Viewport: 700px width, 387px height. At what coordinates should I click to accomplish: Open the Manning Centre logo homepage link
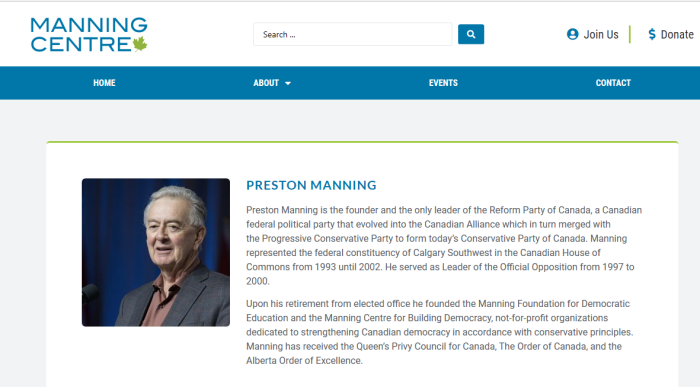[89, 35]
